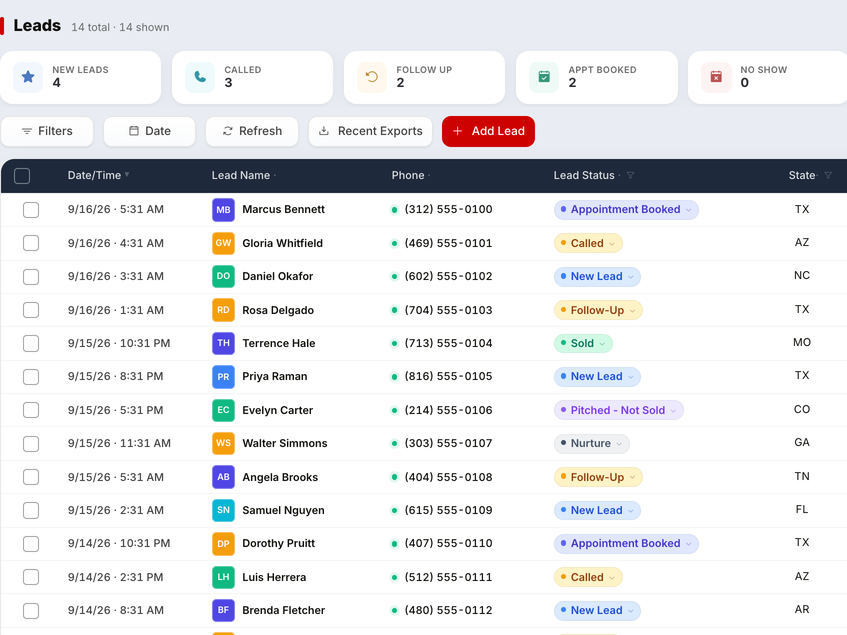Viewport: 847px width, 635px height.
Task: Sort by the Phone column header
Action: tap(408, 175)
